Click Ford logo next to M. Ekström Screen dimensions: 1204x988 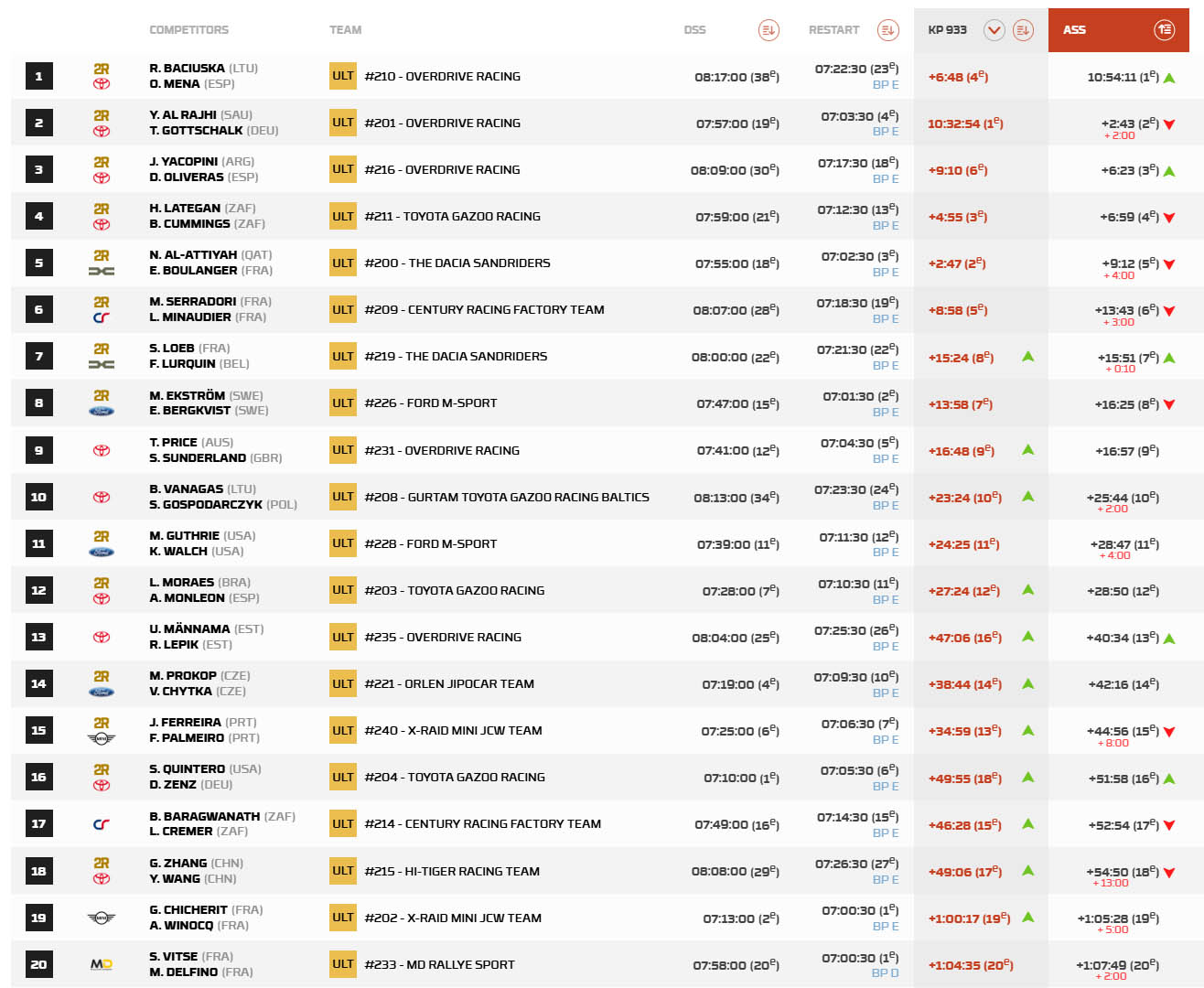pos(102,412)
